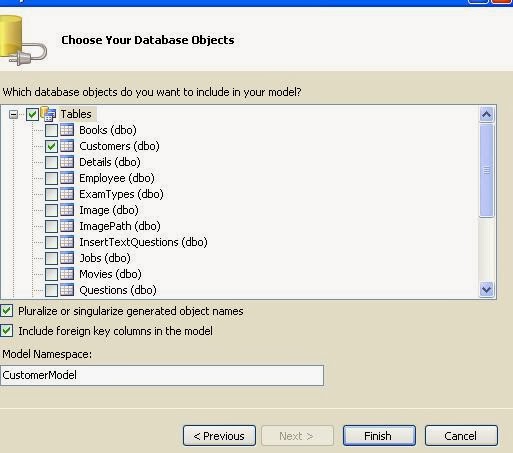Collapse the Tables tree node
Screen dimensions: 513x453
pos(13,115)
